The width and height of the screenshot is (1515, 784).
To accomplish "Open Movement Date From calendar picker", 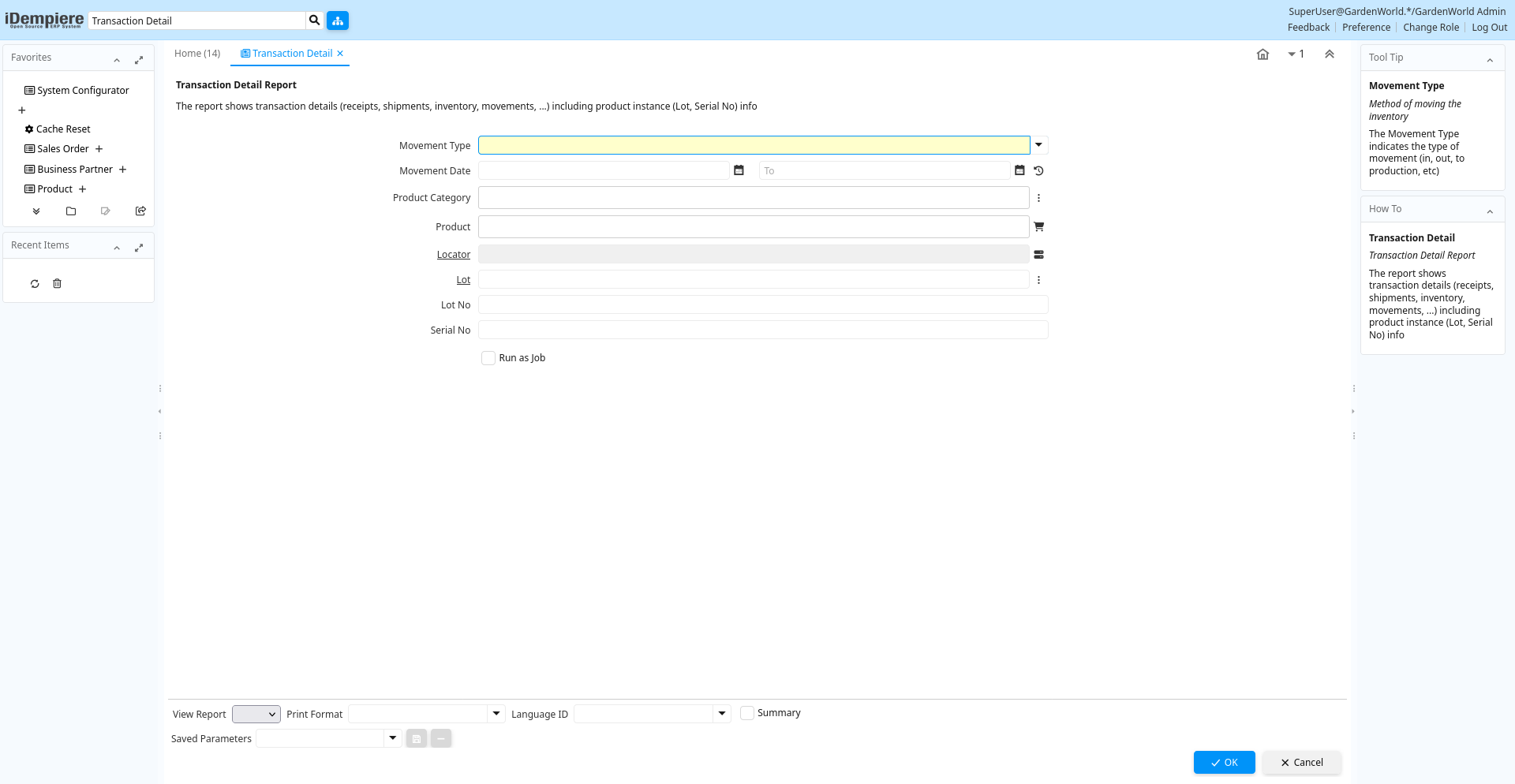I will [x=739, y=170].
